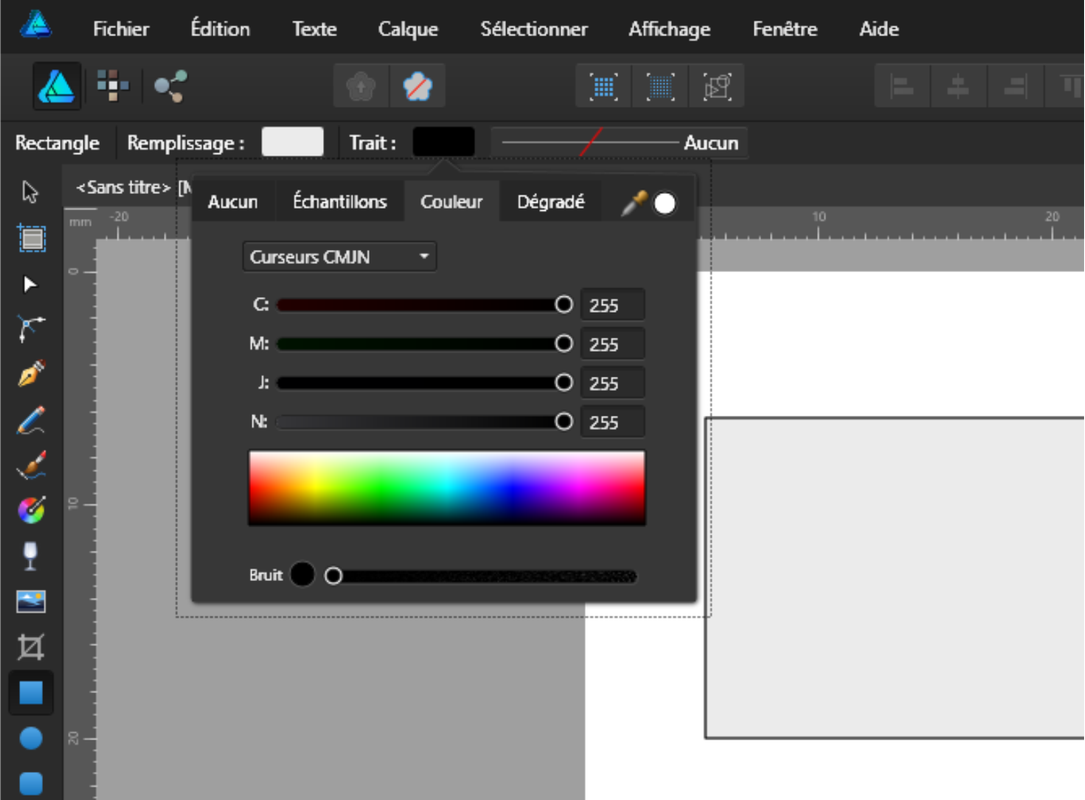Viewport: 1085px width, 800px height.
Task: Click the white picked-color circle
Action: tap(665, 203)
